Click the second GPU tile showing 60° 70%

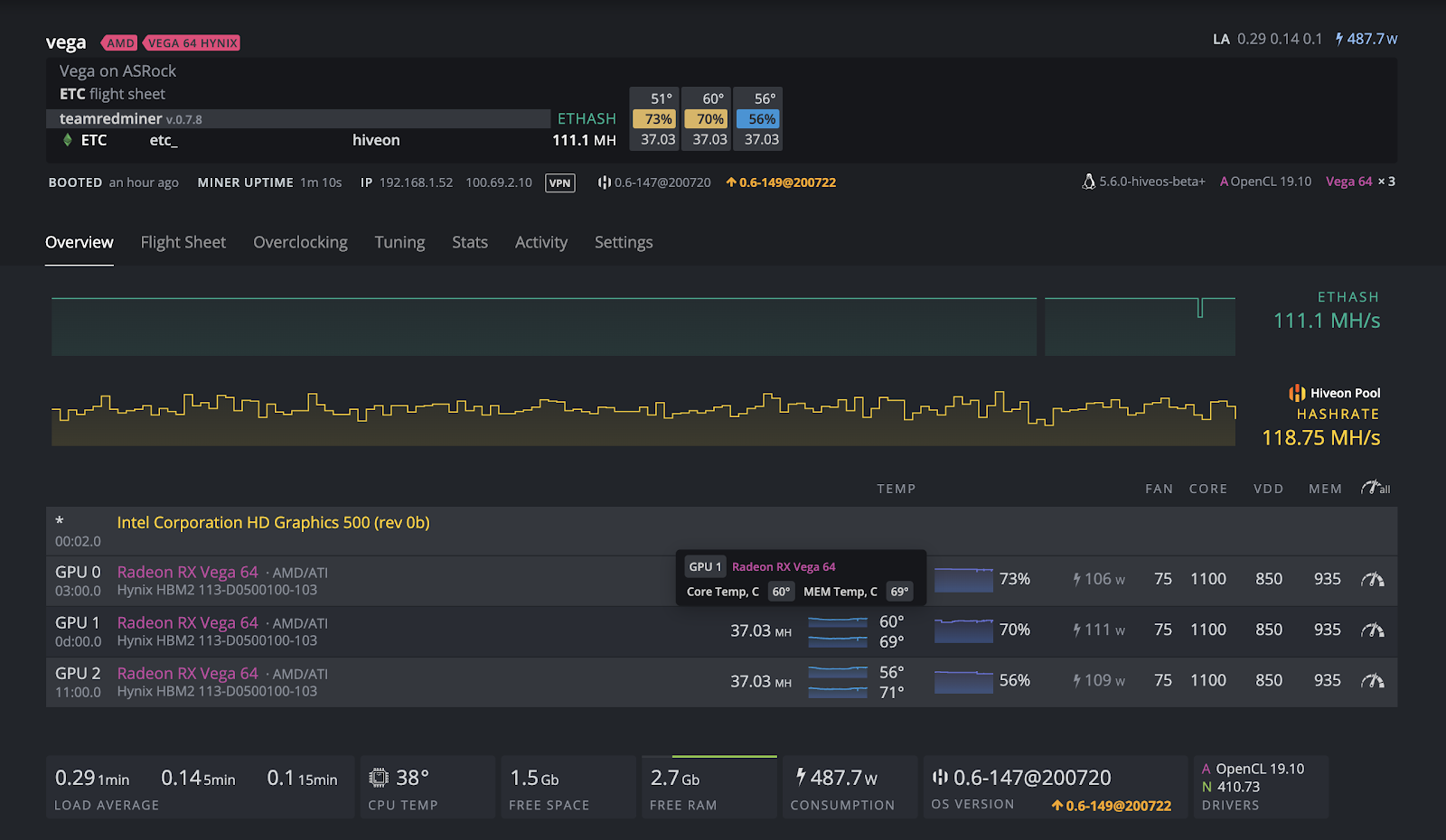pyautogui.click(x=707, y=118)
